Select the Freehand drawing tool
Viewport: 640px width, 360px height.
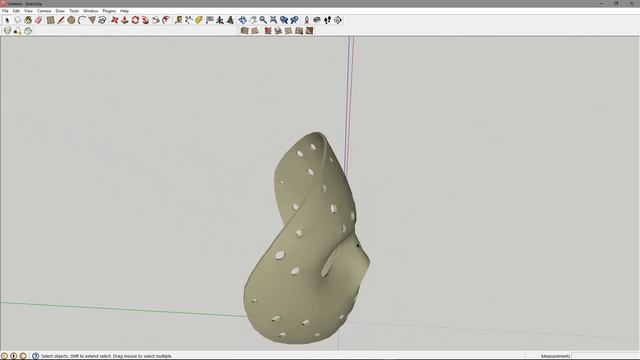[x=102, y=20]
